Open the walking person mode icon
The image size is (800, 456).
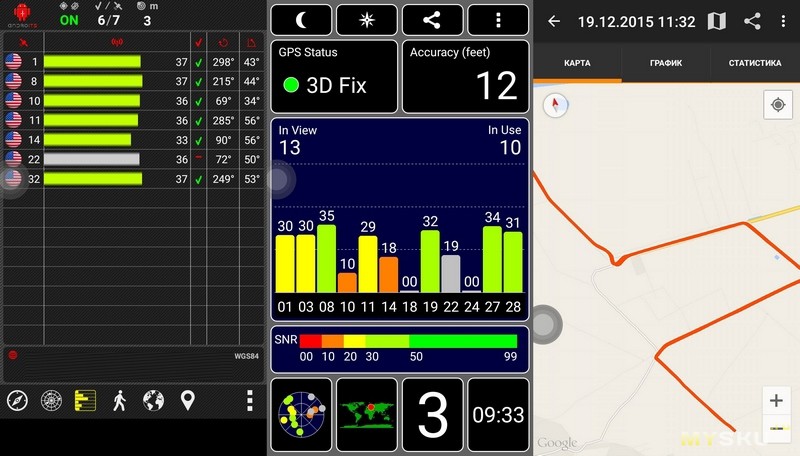coord(120,401)
